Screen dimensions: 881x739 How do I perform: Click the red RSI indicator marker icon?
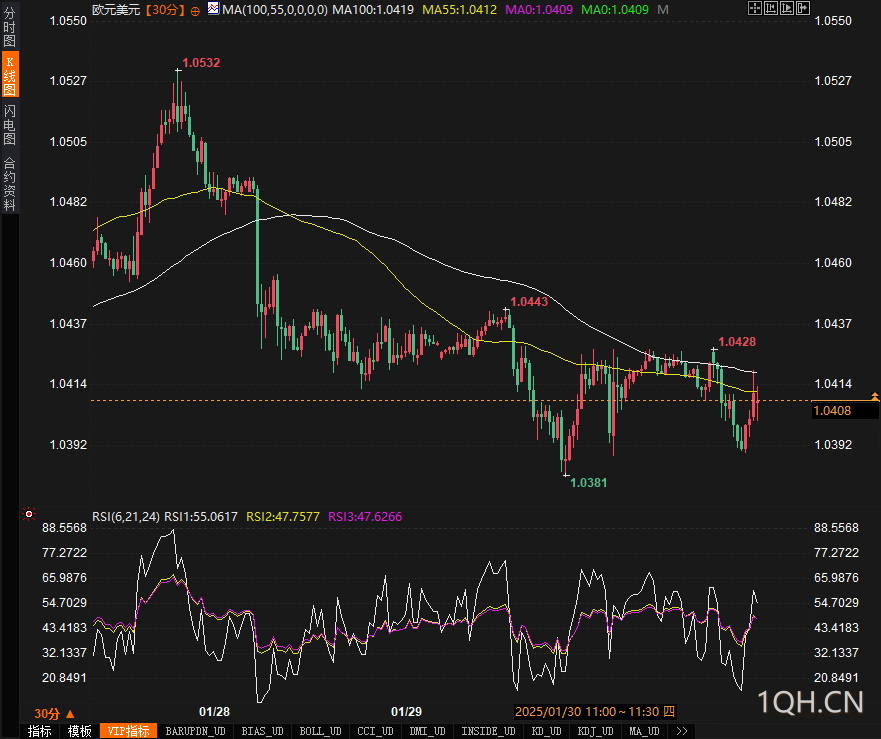click(29, 514)
